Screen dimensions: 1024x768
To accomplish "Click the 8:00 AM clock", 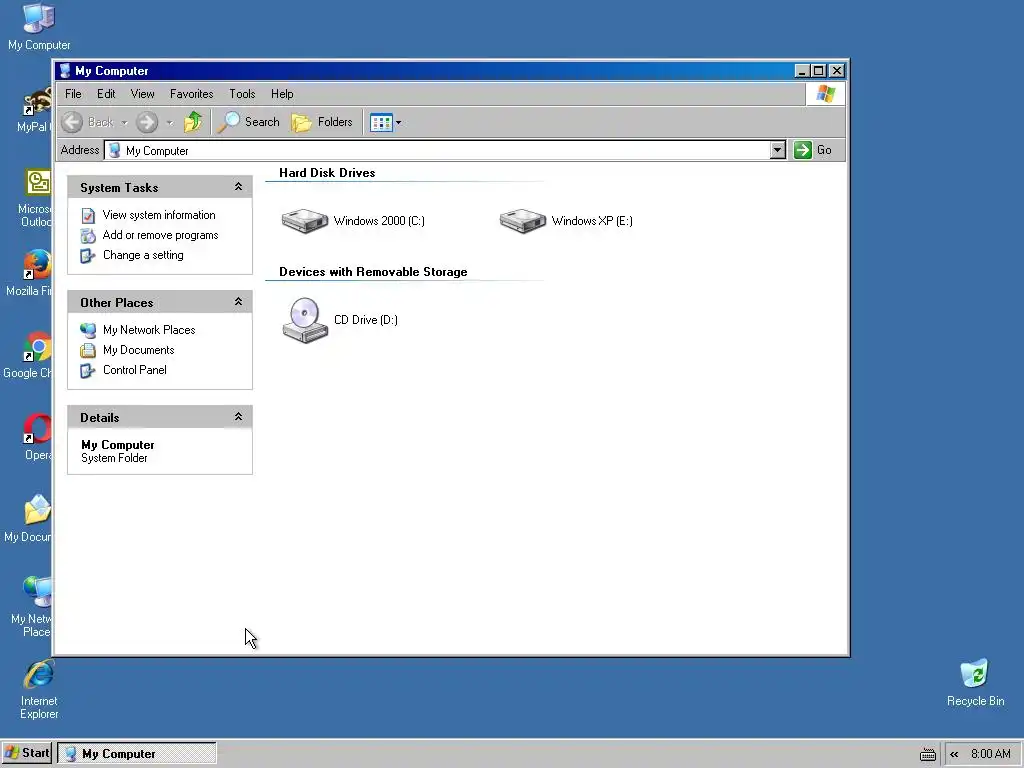I will coord(991,754).
